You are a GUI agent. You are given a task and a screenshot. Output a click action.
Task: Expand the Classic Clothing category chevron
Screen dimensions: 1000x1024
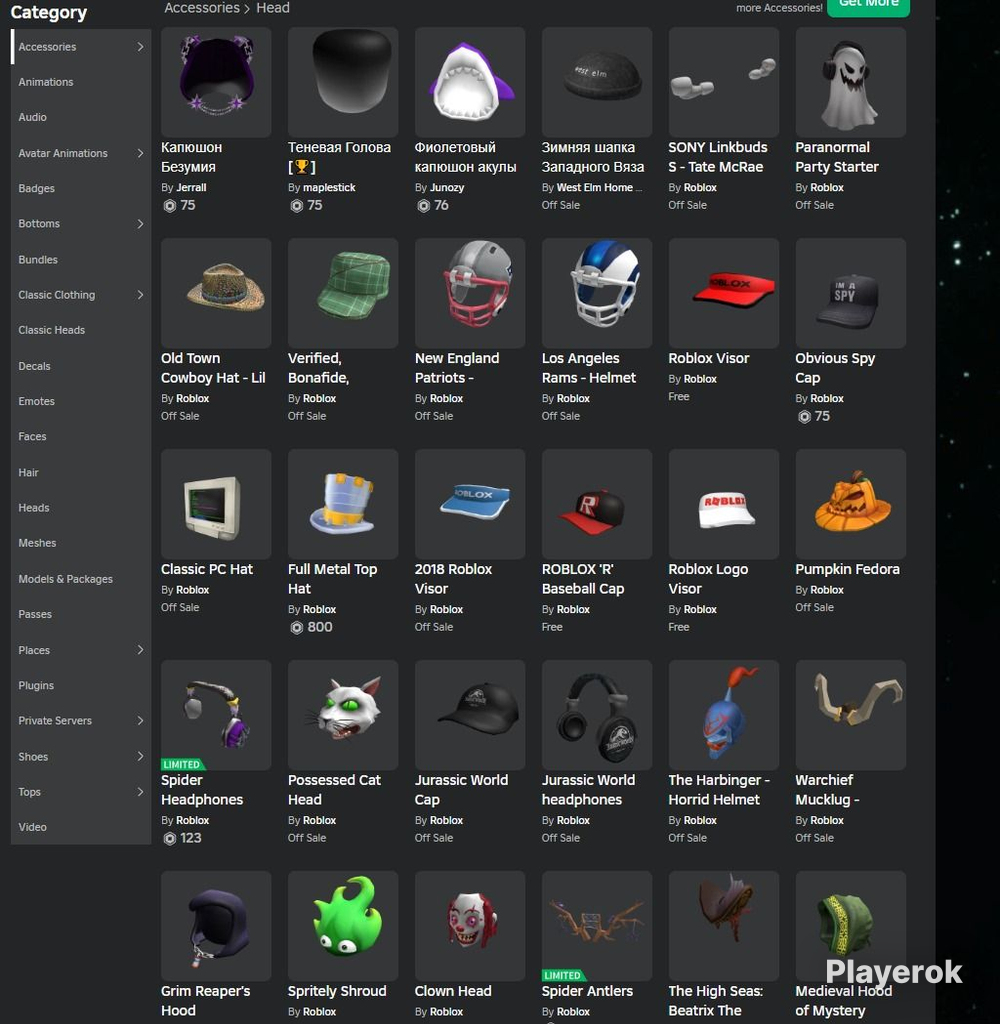[140, 295]
